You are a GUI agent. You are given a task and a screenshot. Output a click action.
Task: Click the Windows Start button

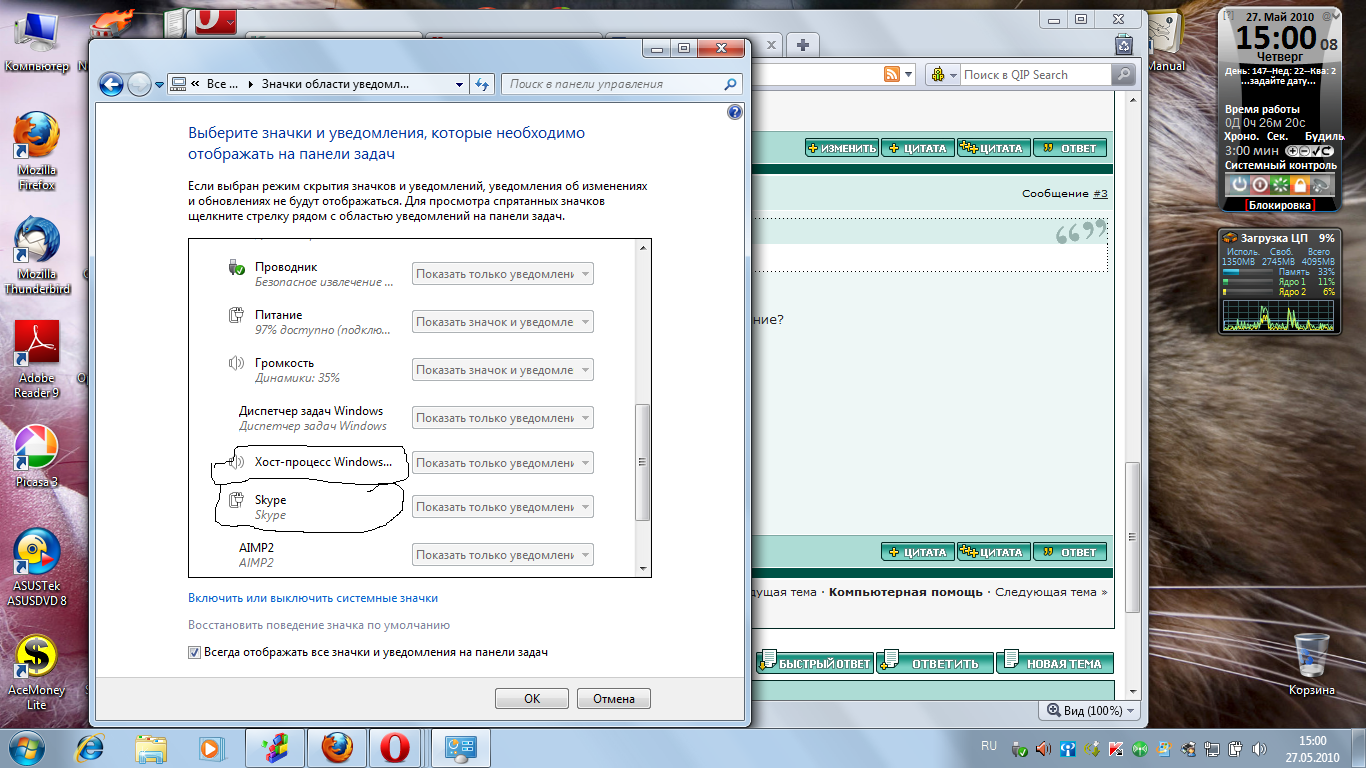pos(27,747)
